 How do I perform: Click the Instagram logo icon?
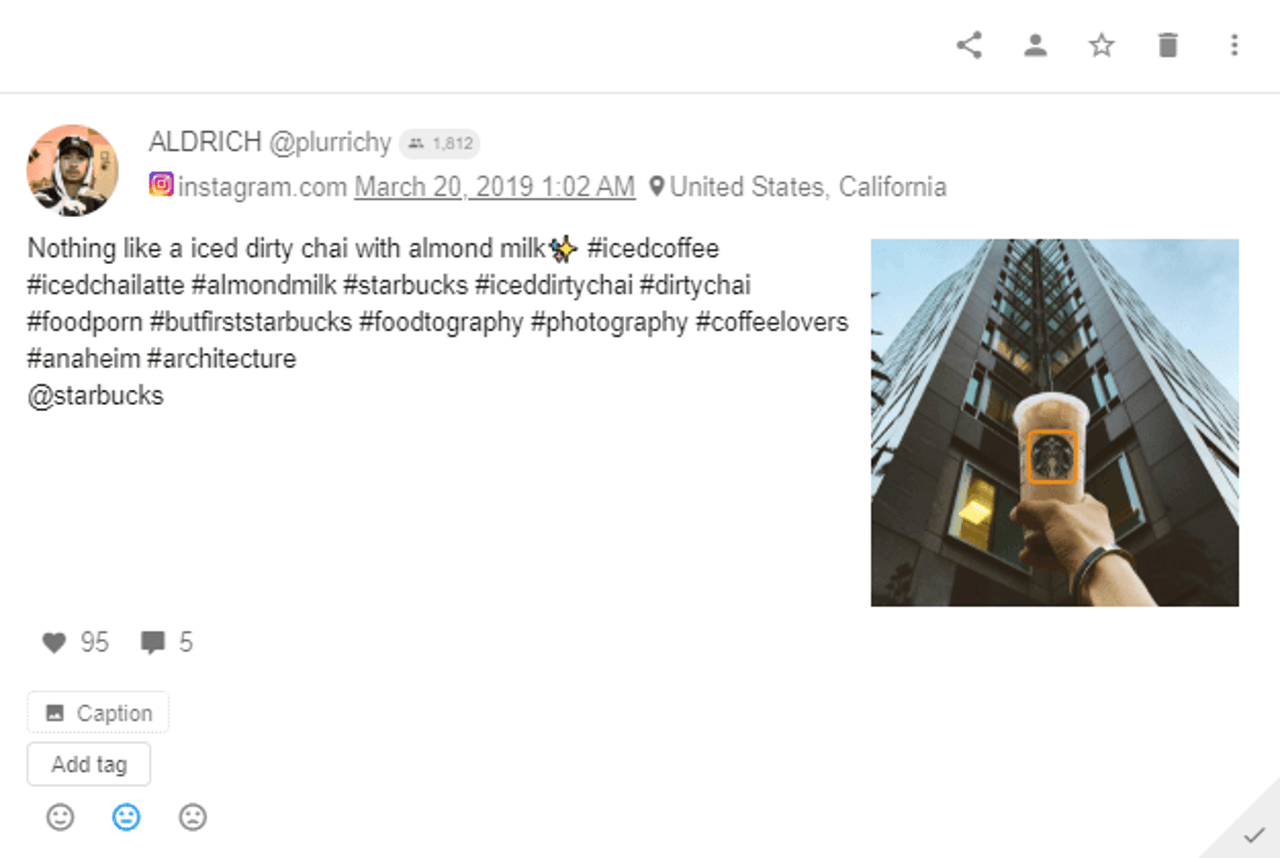point(161,185)
